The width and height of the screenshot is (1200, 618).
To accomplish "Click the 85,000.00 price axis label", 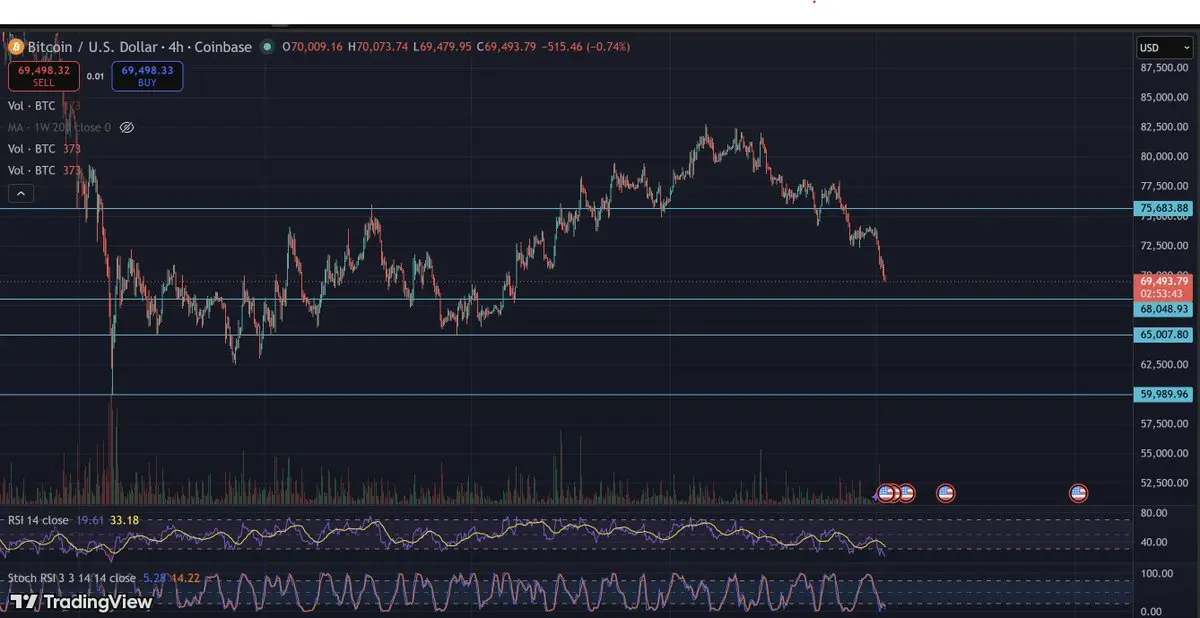I will tap(1165, 98).
